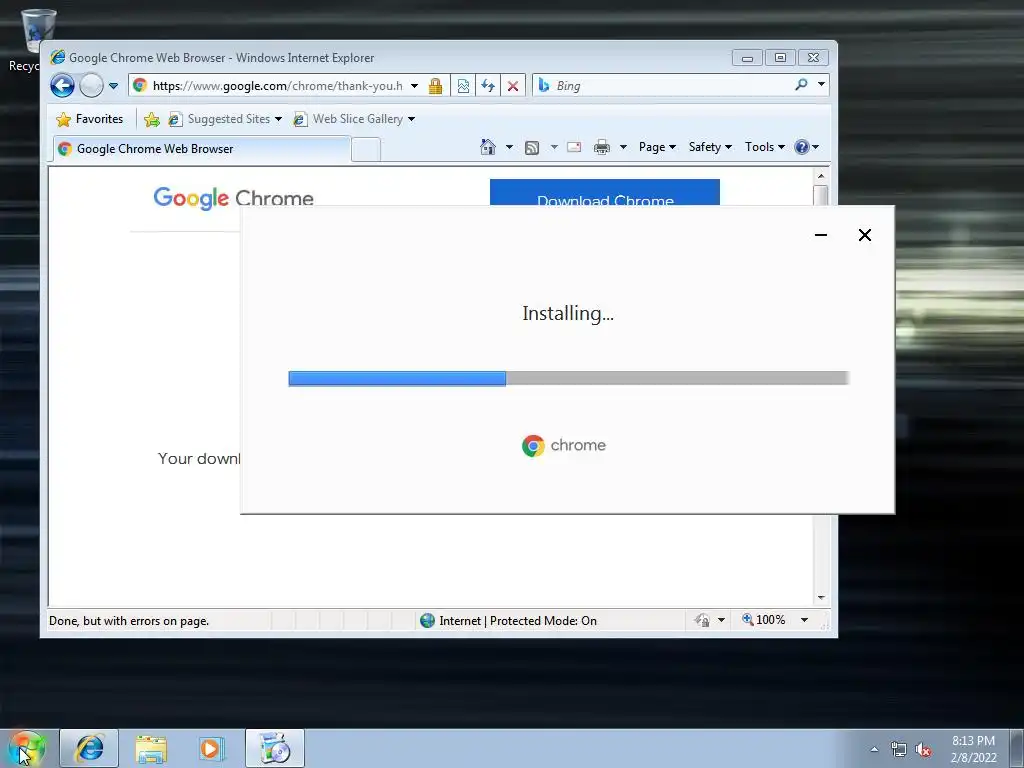Viewport: 1024px width, 768px height.
Task: Refresh the page with the Refresh icon
Action: coord(488,86)
